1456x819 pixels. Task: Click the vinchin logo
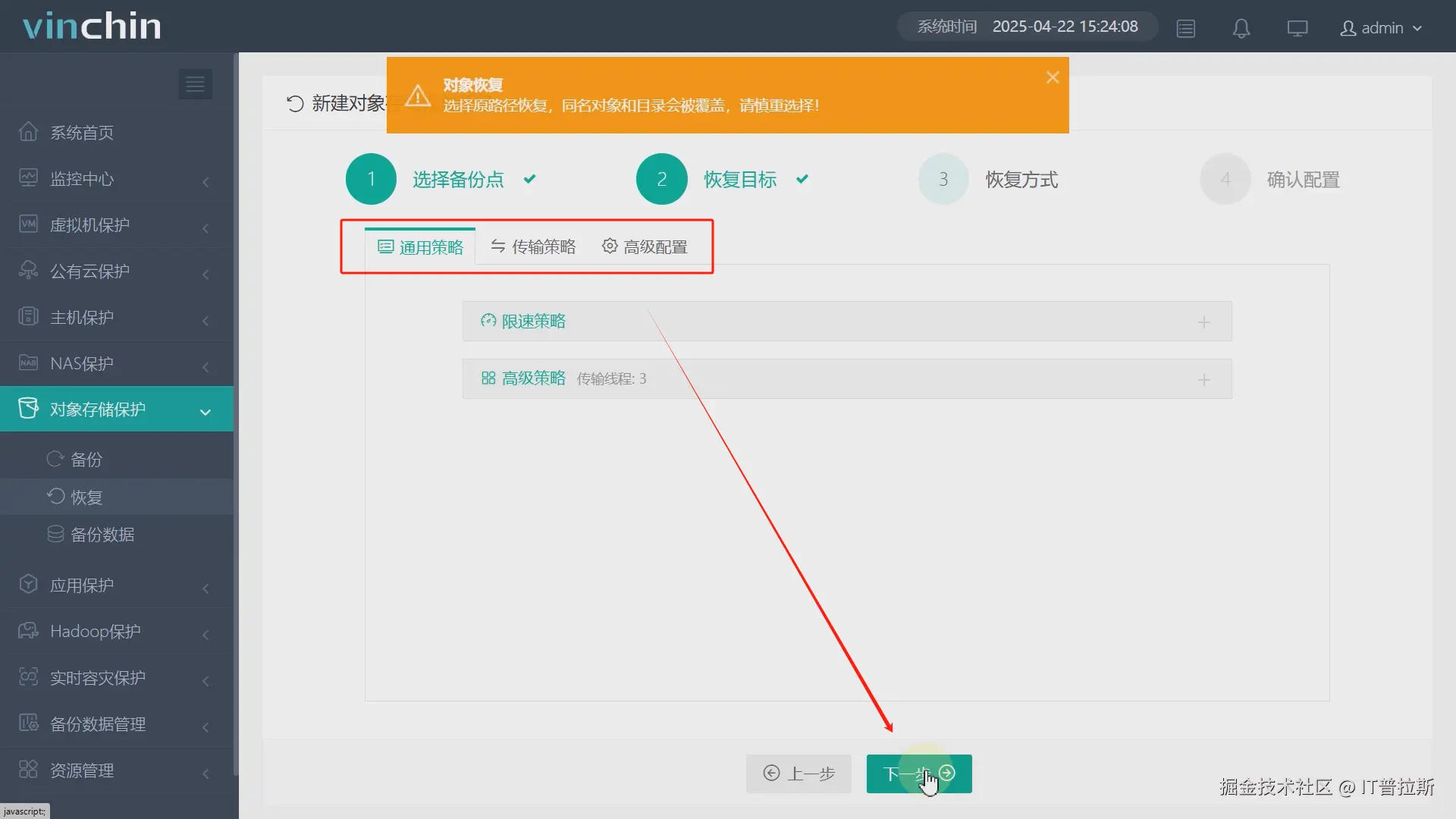[92, 27]
